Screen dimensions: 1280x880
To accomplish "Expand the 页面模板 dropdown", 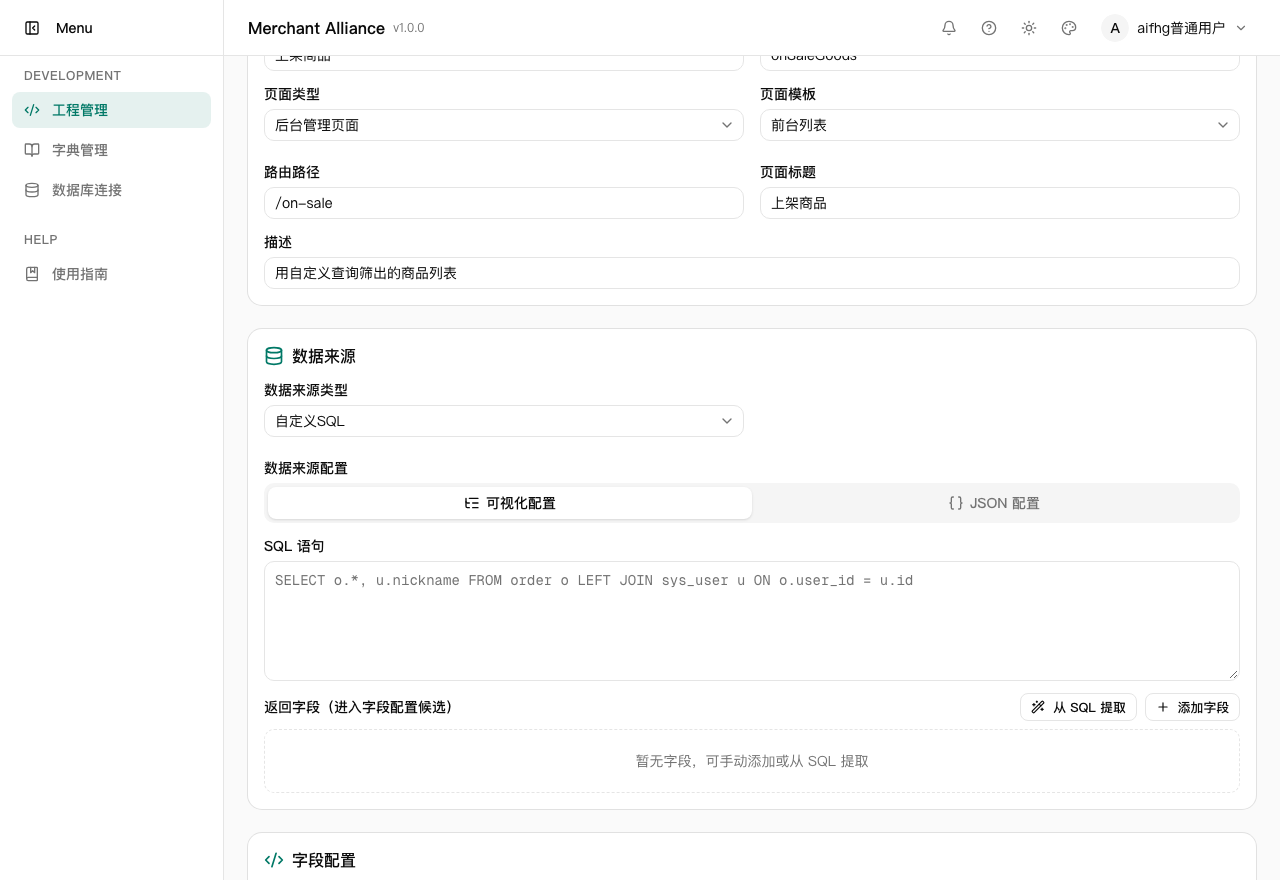I will coord(1000,125).
